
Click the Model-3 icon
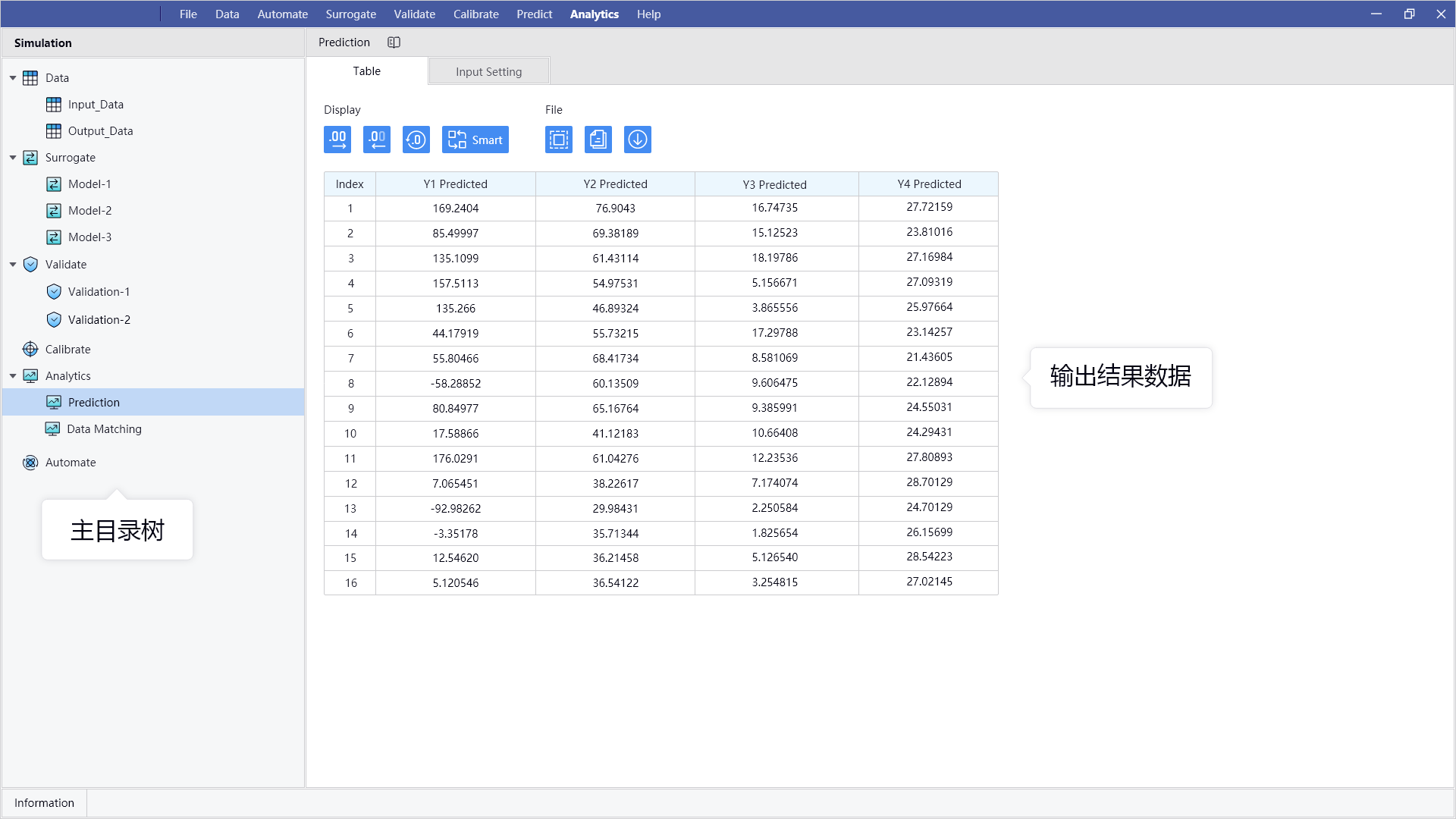(54, 237)
